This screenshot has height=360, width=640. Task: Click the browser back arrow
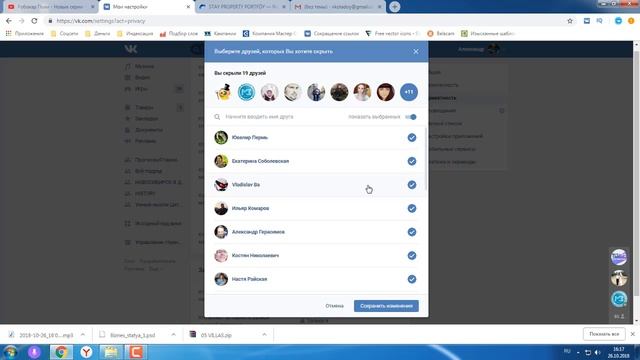point(9,21)
